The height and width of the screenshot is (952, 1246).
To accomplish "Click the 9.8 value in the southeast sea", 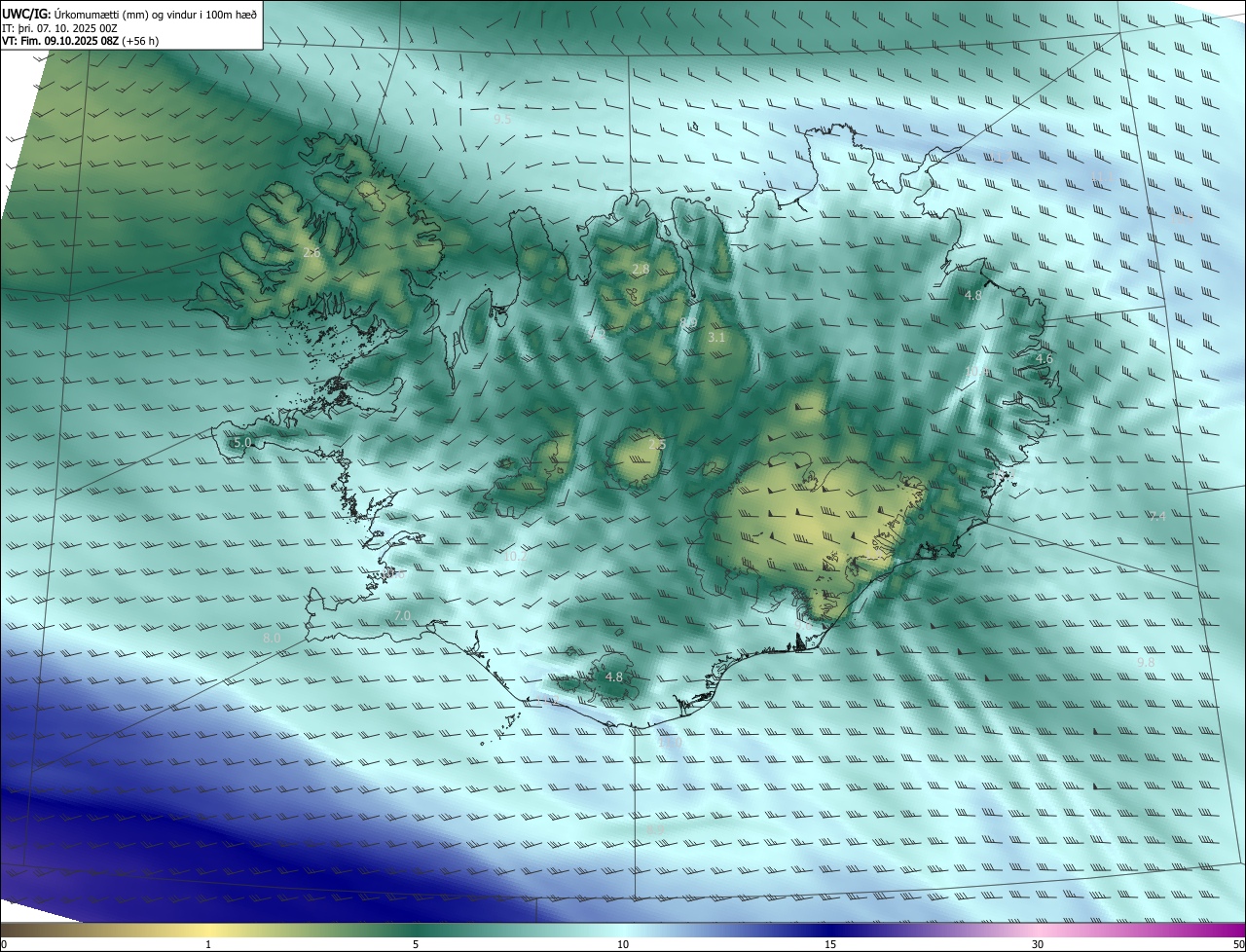I will point(1146,663).
